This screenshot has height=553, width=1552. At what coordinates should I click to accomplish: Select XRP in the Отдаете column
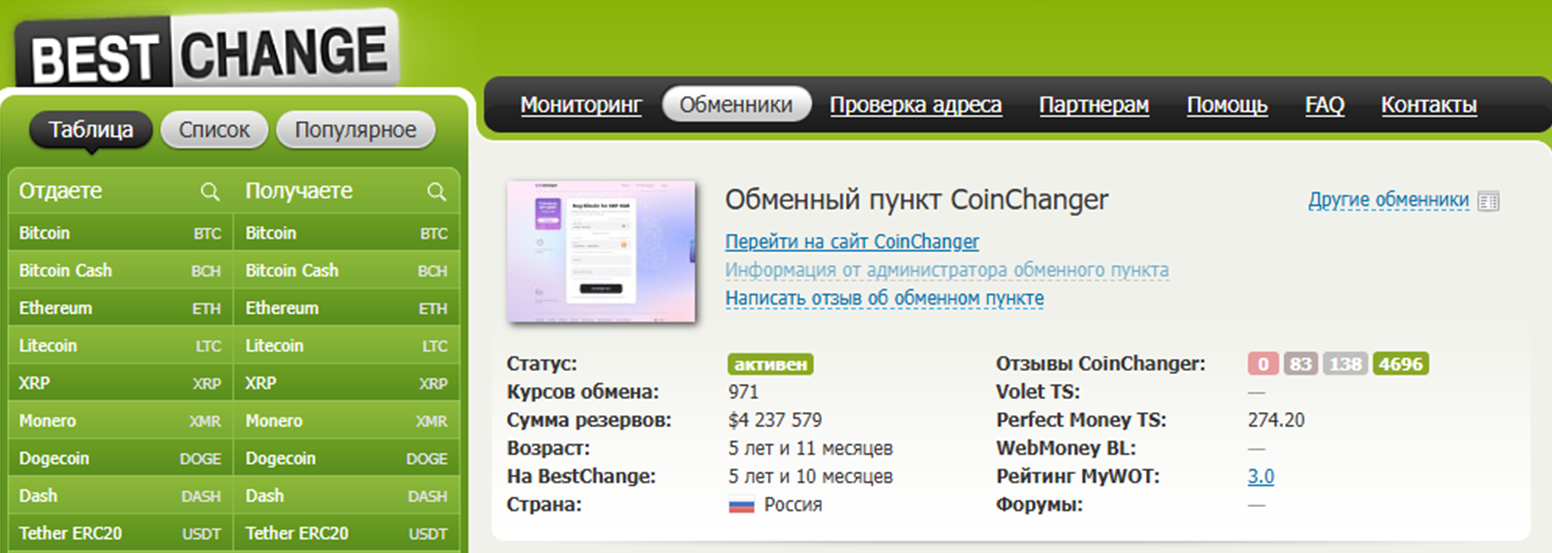coord(120,383)
